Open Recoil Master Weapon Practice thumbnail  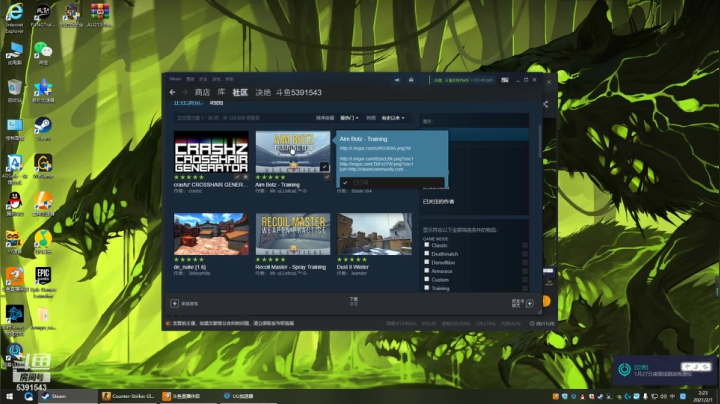click(292, 234)
